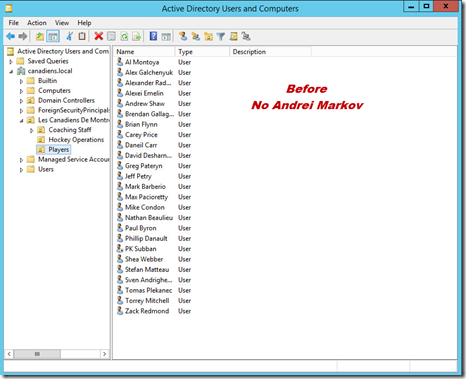Select the Domain Controllers tree item
Image resolution: width=466 pixels, height=379 pixels.
(66, 100)
